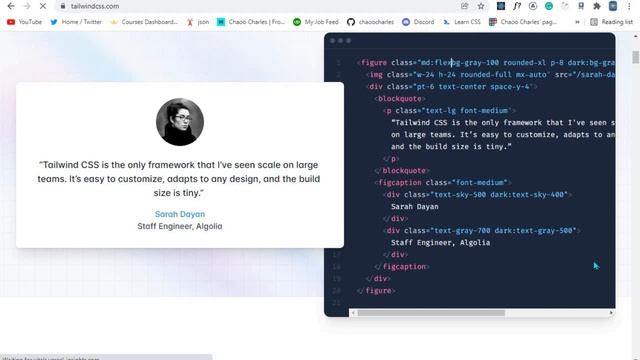Viewport: 640px width, 360px height.
Task: Open the green Grammarly extension
Action: coord(549,6)
